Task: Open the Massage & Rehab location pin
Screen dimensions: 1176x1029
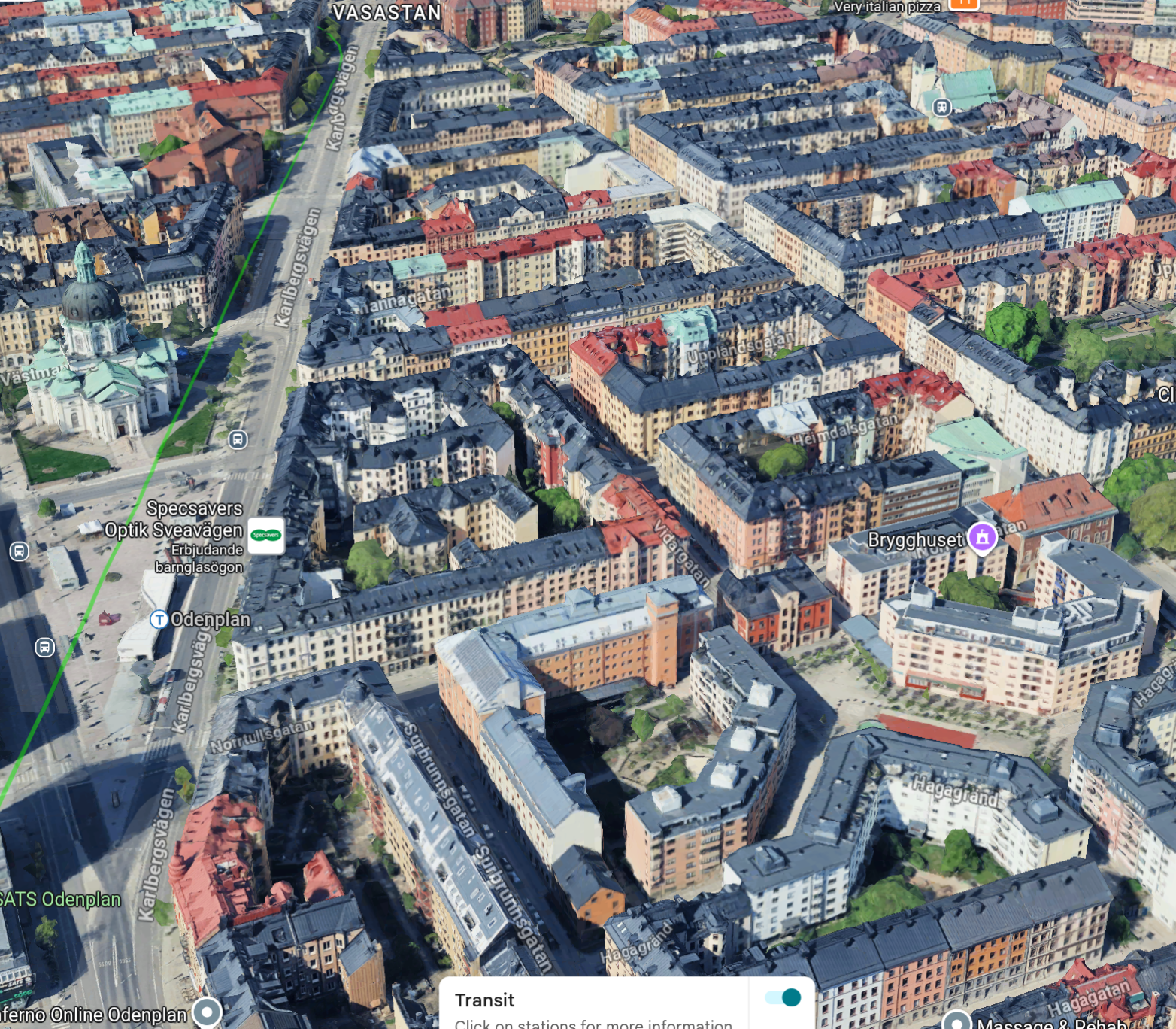Action: [x=956, y=1021]
